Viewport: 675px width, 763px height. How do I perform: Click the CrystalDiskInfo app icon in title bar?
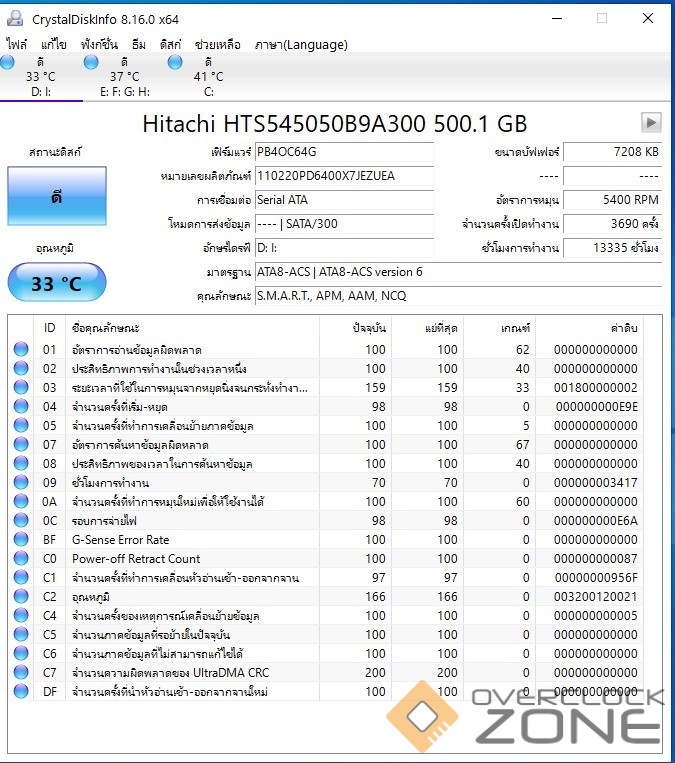pos(15,18)
